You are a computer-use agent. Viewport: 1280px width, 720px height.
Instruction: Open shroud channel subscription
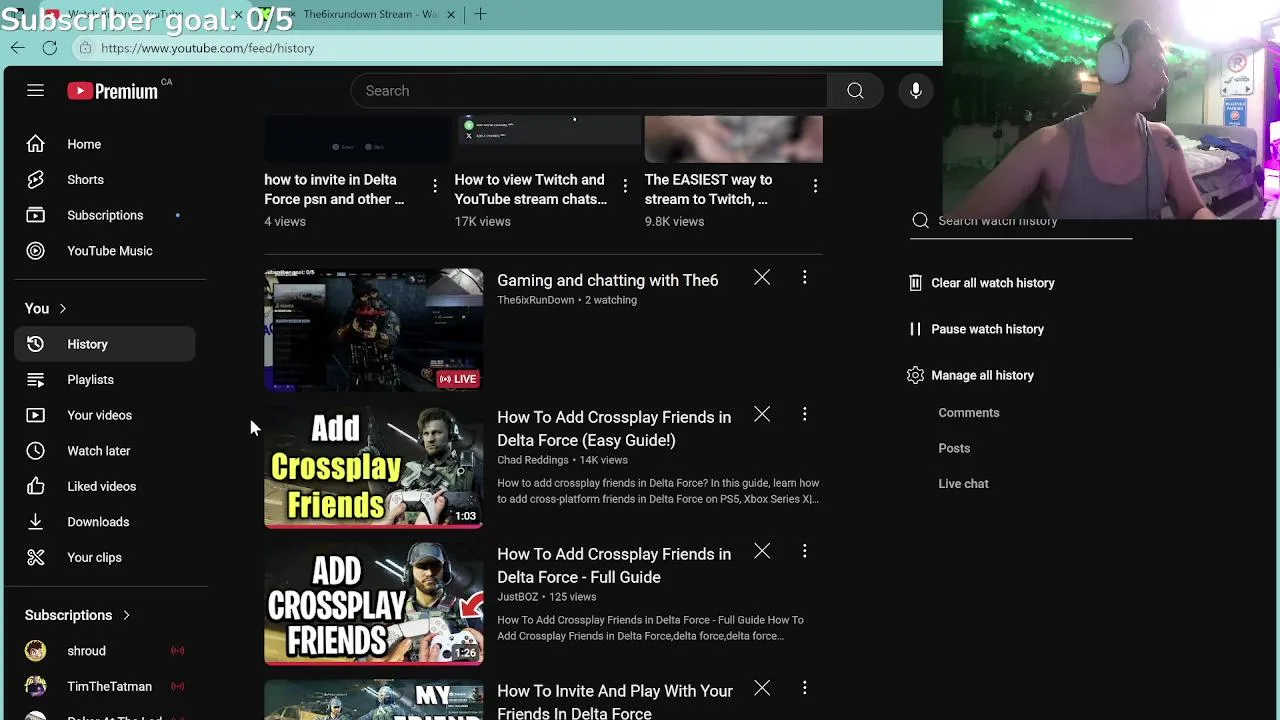(x=105, y=651)
